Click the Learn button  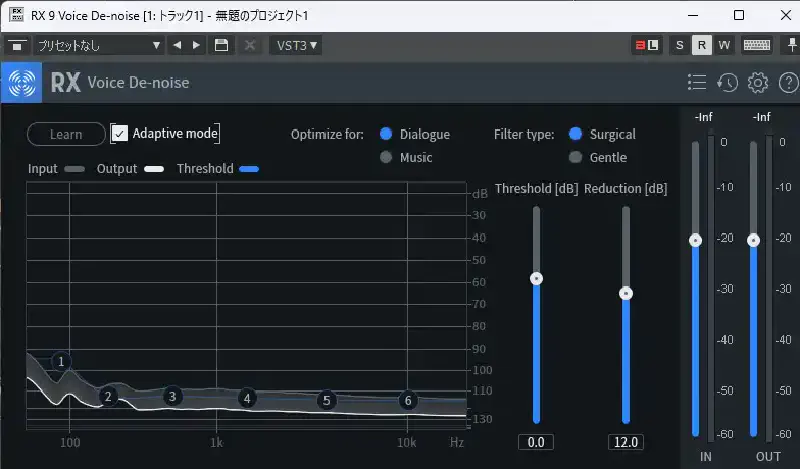coord(66,134)
